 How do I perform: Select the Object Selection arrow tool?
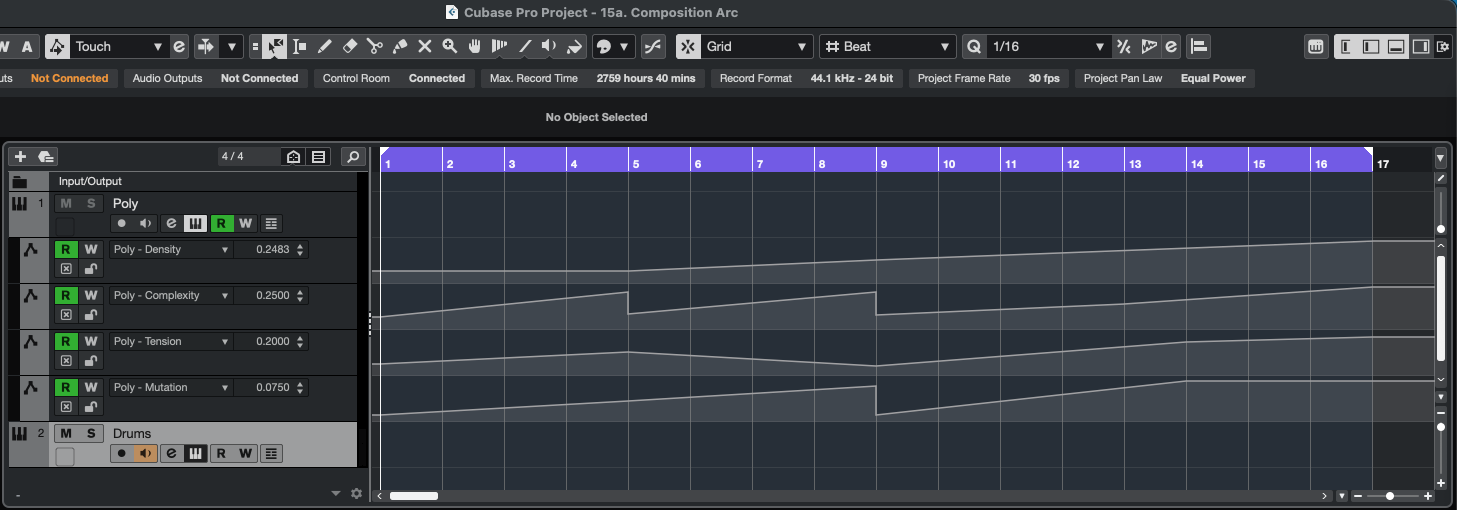click(x=275, y=46)
